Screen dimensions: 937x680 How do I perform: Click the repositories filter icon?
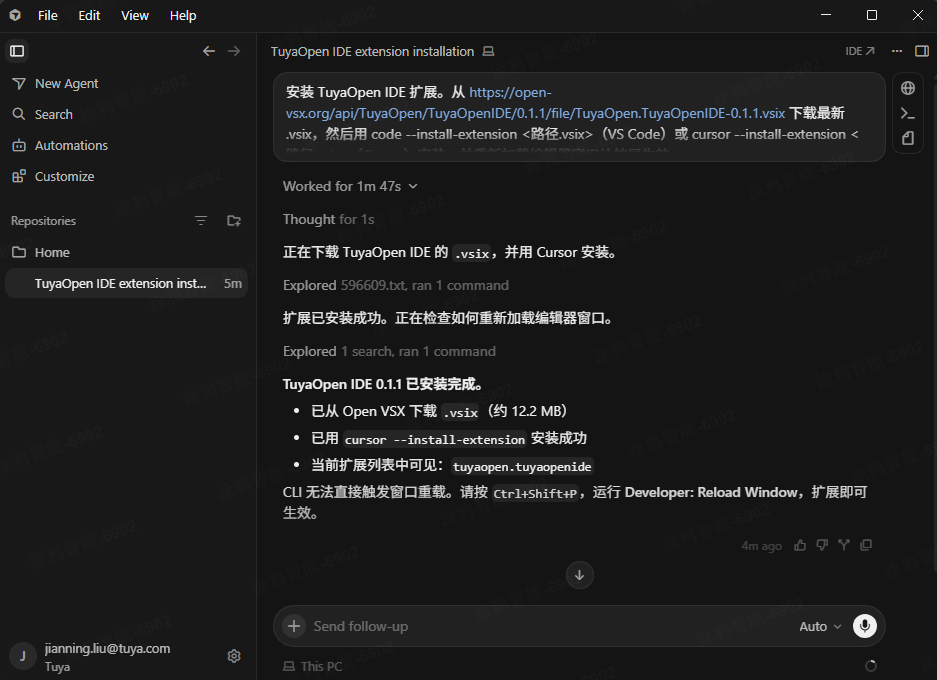(x=201, y=220)
